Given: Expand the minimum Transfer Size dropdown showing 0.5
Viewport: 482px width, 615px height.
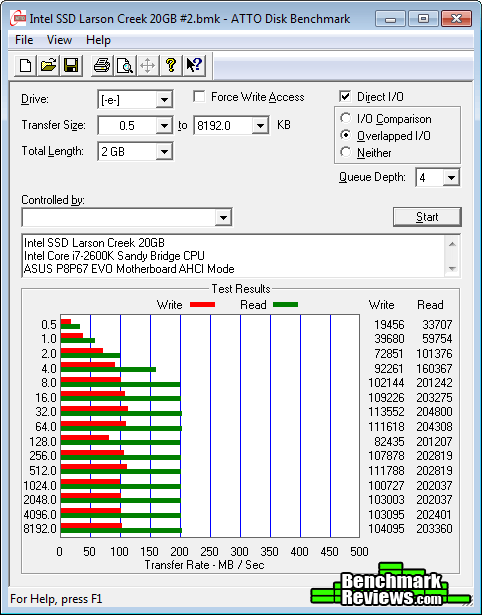Looking at the screenshot, I should pos(164,126).
